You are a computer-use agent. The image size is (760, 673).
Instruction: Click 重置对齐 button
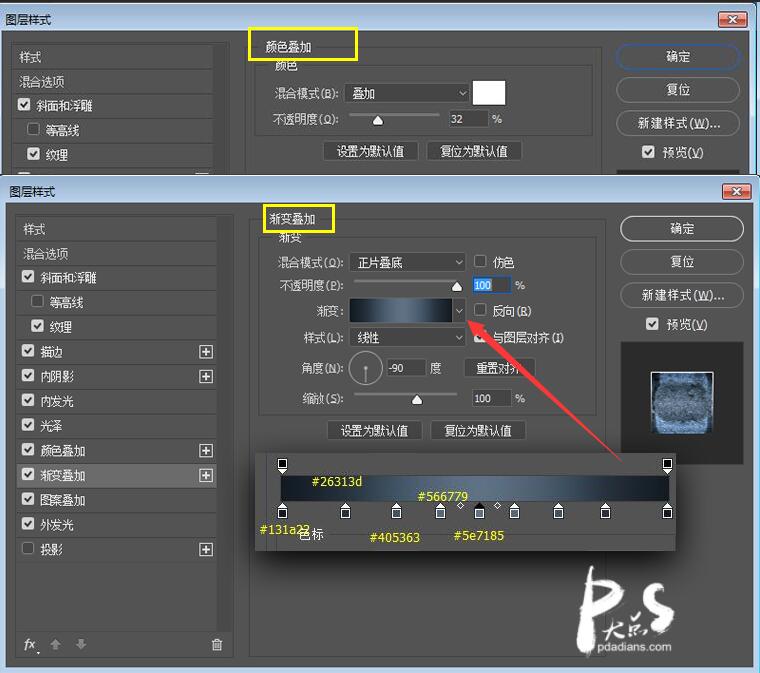tap(499, 368)
